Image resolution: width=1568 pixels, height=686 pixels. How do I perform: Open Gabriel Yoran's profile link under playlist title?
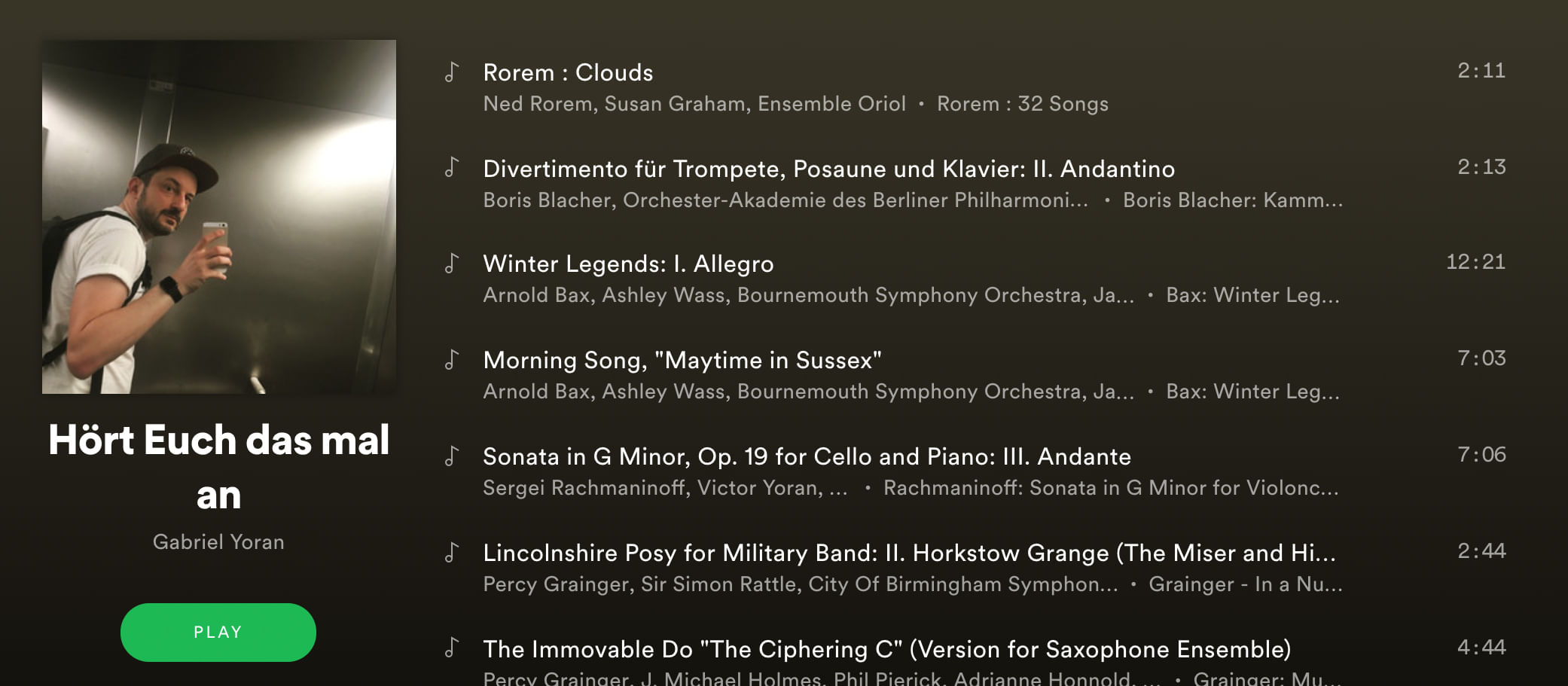point(218,542)
